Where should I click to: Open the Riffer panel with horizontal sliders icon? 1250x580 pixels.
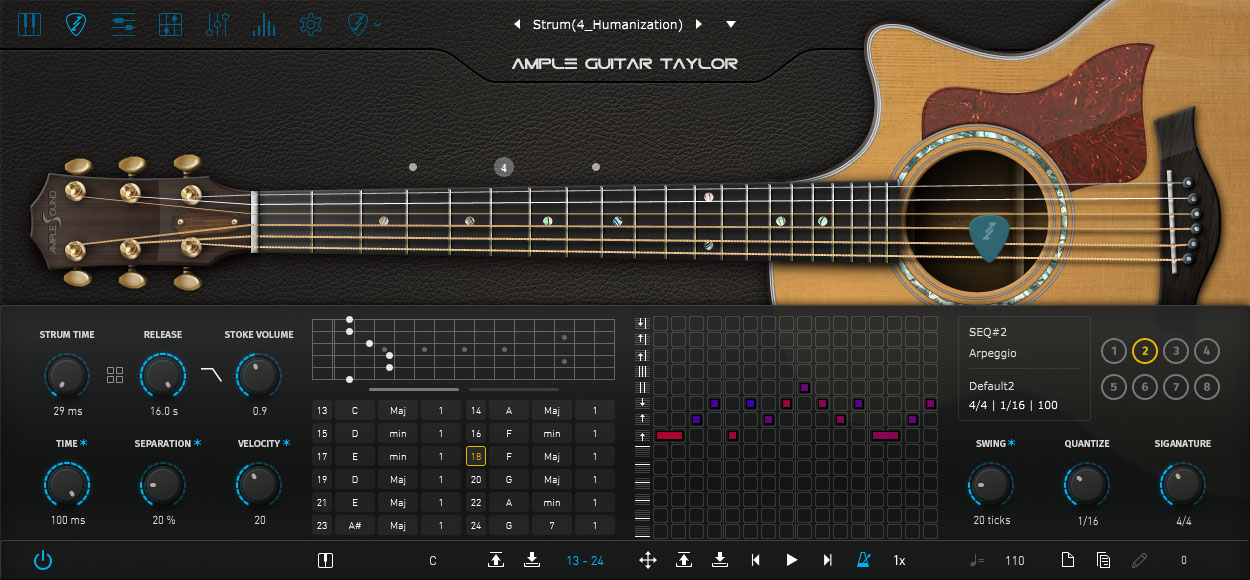123,24
